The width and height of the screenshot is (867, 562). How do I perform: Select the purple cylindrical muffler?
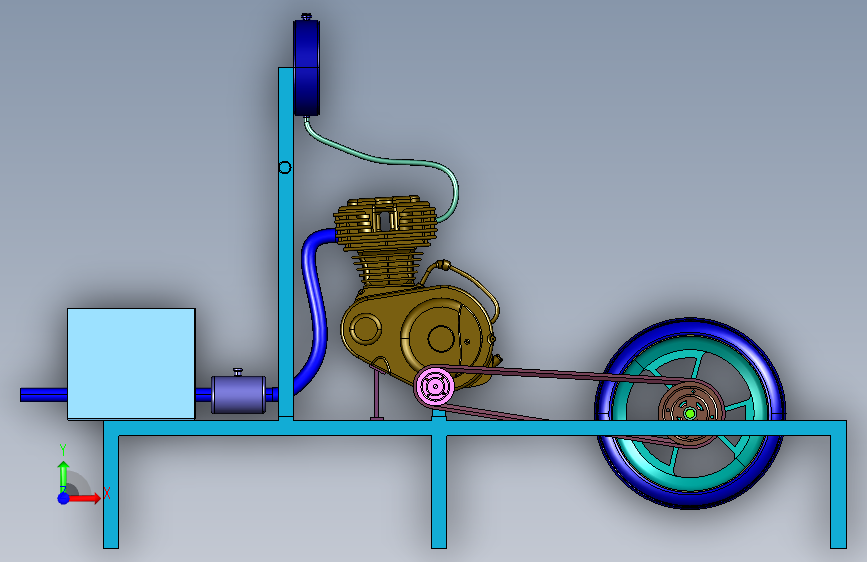[x=238, y=394]
